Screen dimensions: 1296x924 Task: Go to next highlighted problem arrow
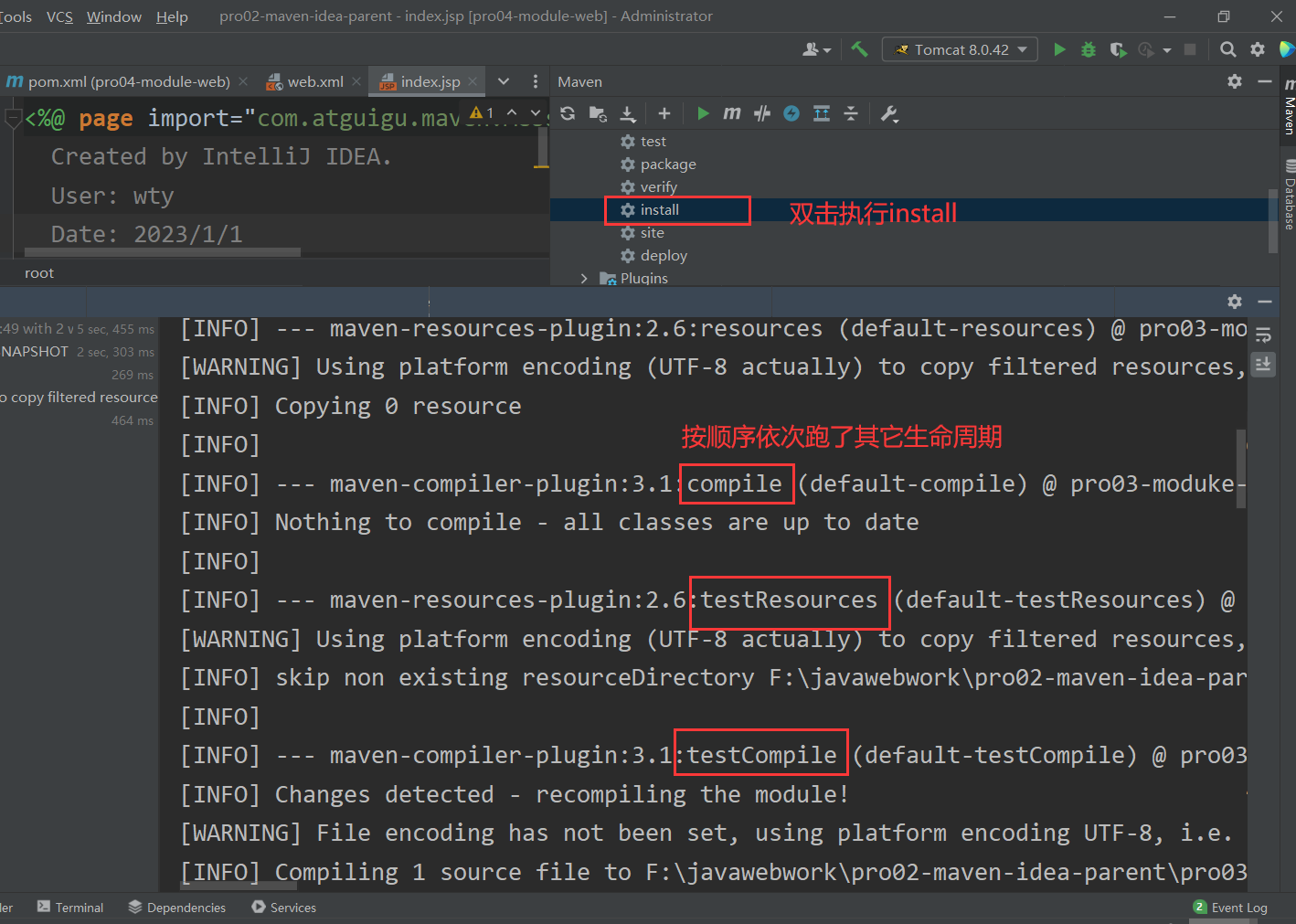pos(535,112)
